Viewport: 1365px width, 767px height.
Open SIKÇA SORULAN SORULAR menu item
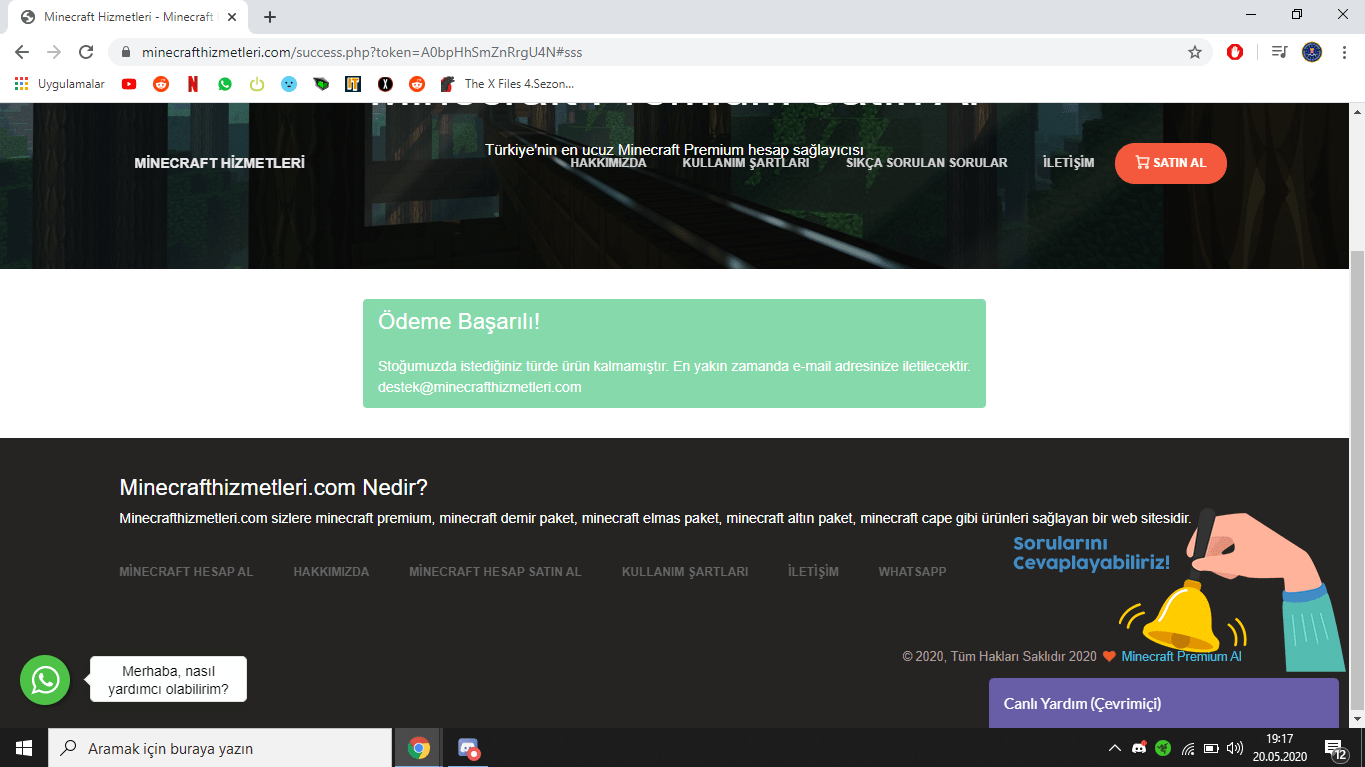(927, 163)
